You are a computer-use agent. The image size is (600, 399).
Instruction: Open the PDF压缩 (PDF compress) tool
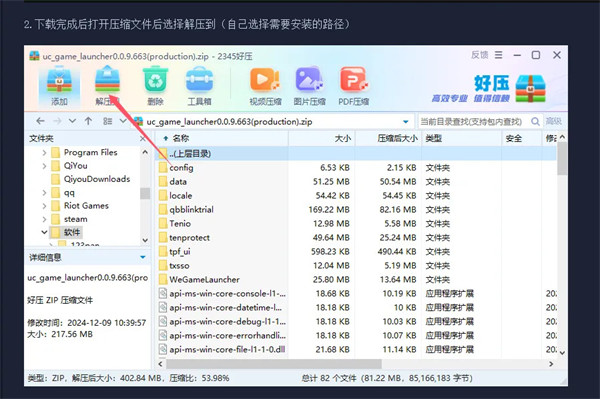point(354,86)
